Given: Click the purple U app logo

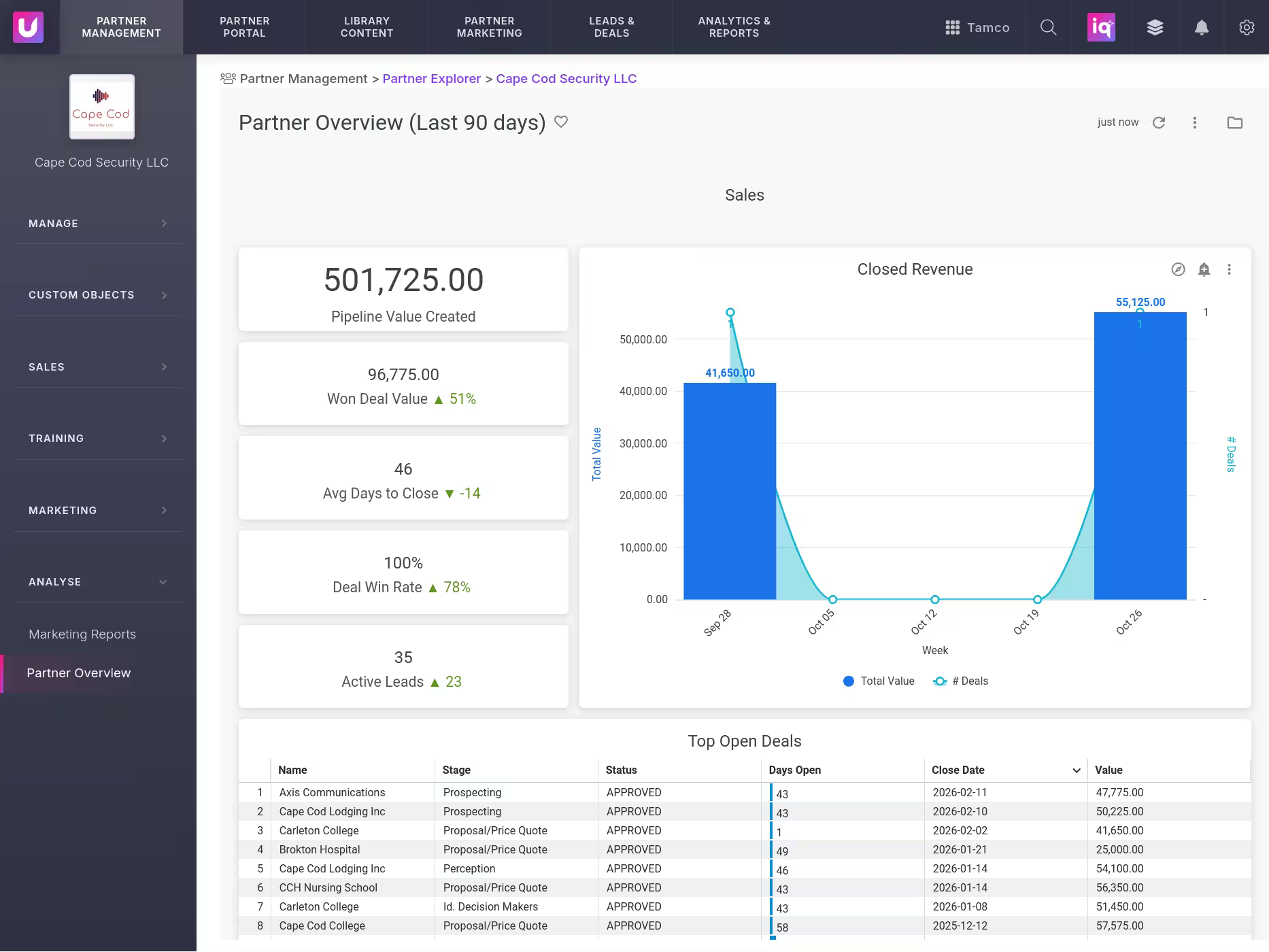Looking at the screenshot, I should [28, 27].
